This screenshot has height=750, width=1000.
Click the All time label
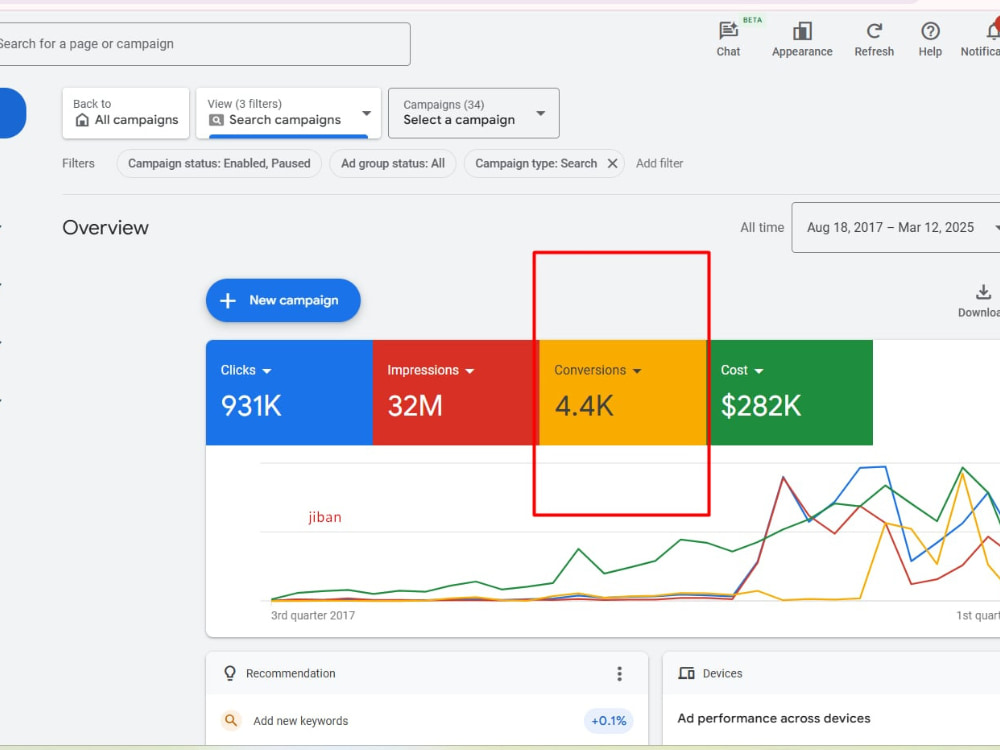[761, 228]
